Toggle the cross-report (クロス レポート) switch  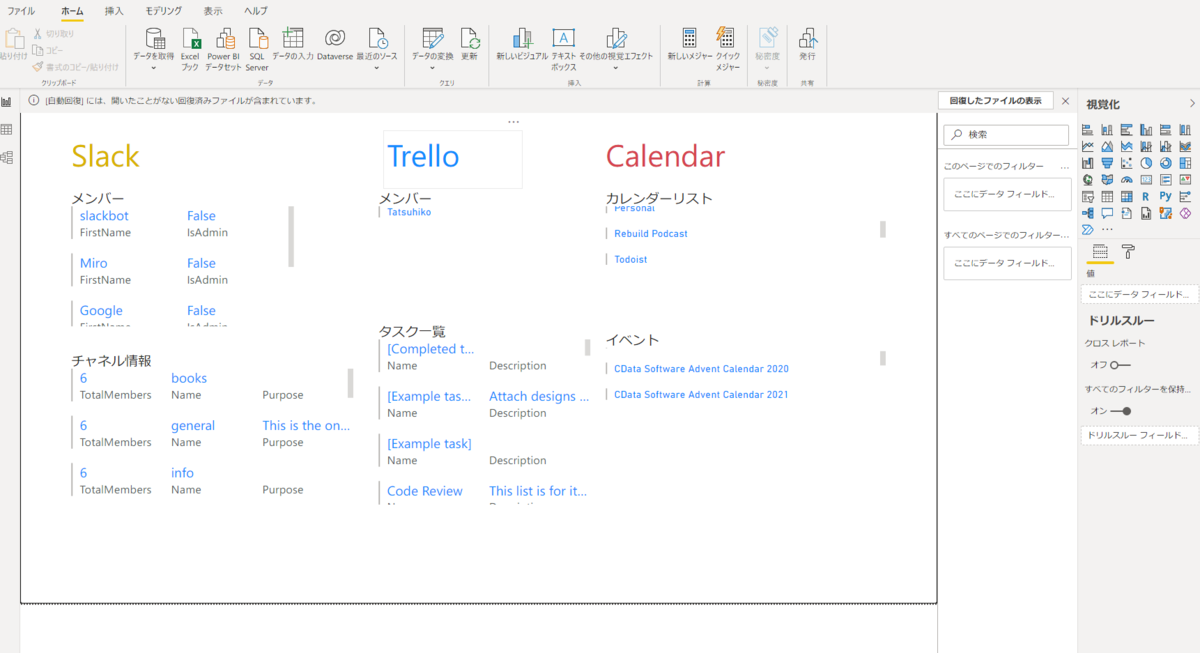point(1120,365)
